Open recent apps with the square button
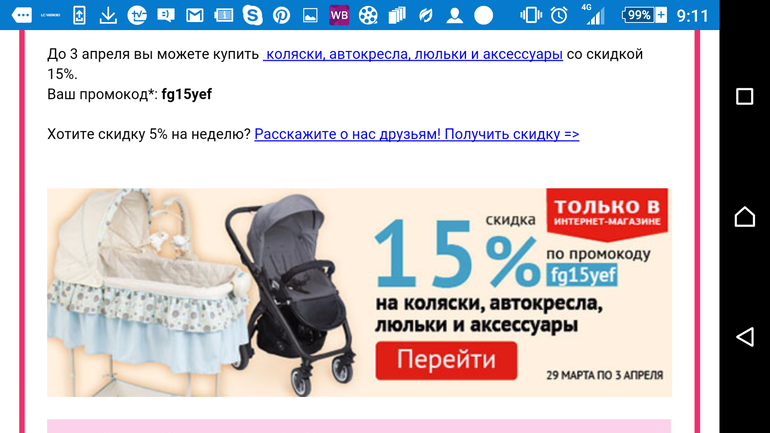 744,96
